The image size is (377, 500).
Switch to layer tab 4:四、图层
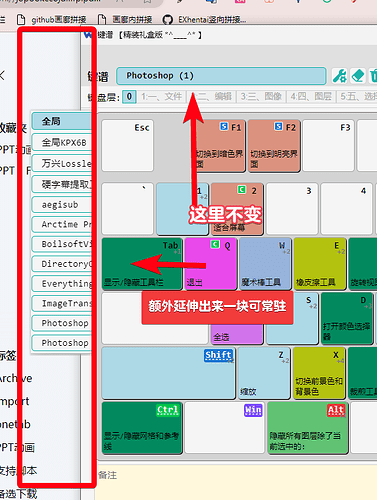tap(311, 97)
